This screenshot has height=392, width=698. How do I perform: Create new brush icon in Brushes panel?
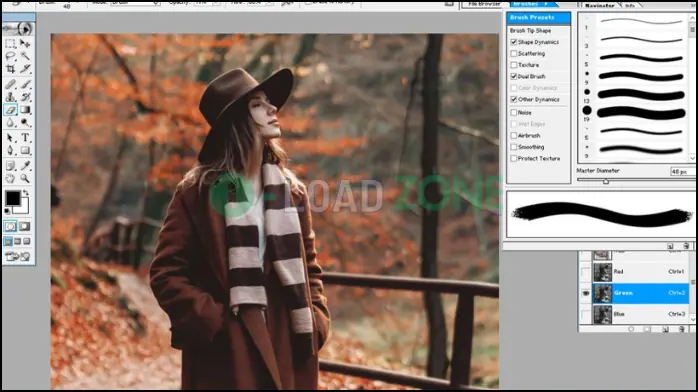670,246
